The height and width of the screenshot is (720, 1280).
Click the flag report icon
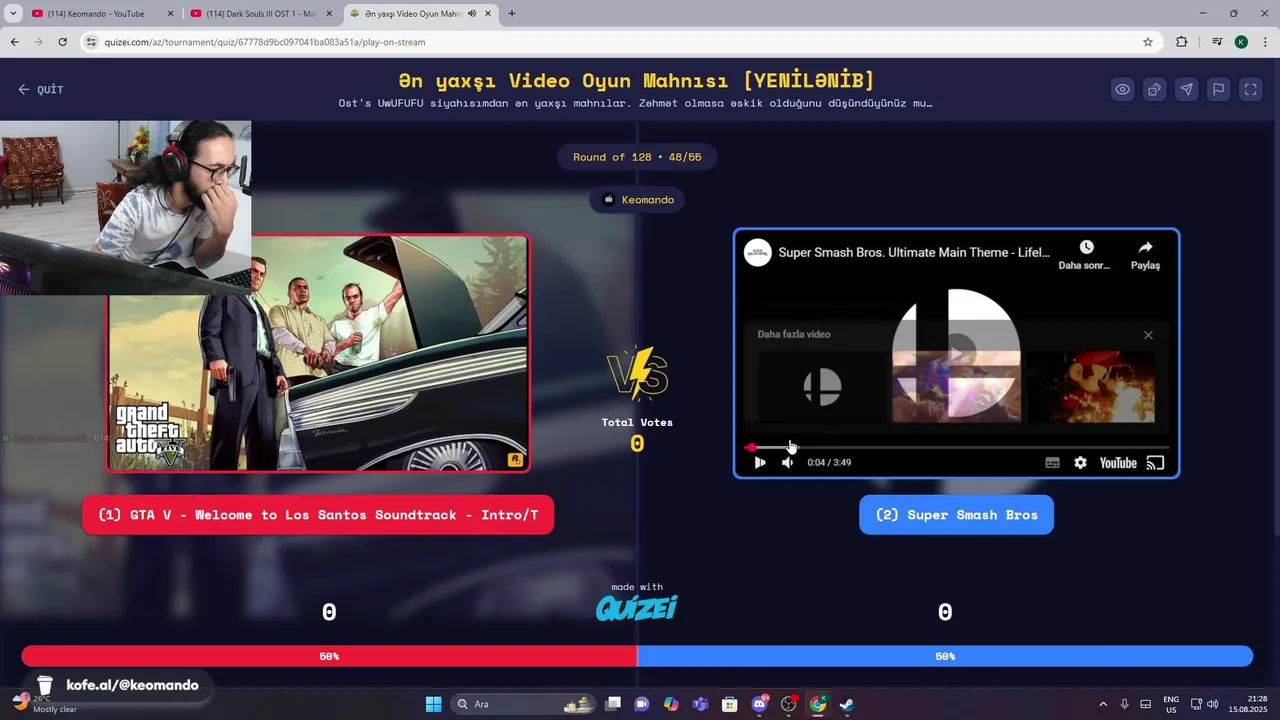tap(1218, 89)
